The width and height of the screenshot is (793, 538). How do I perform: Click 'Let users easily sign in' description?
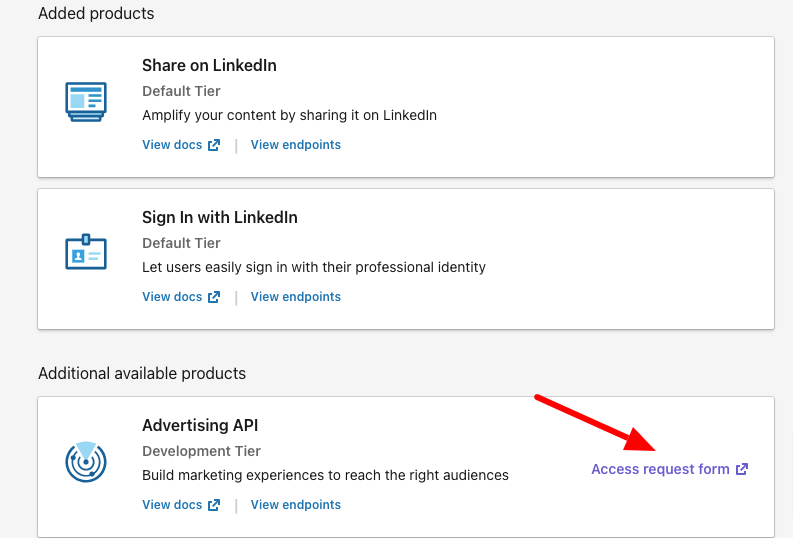click(x=314, y=267)
